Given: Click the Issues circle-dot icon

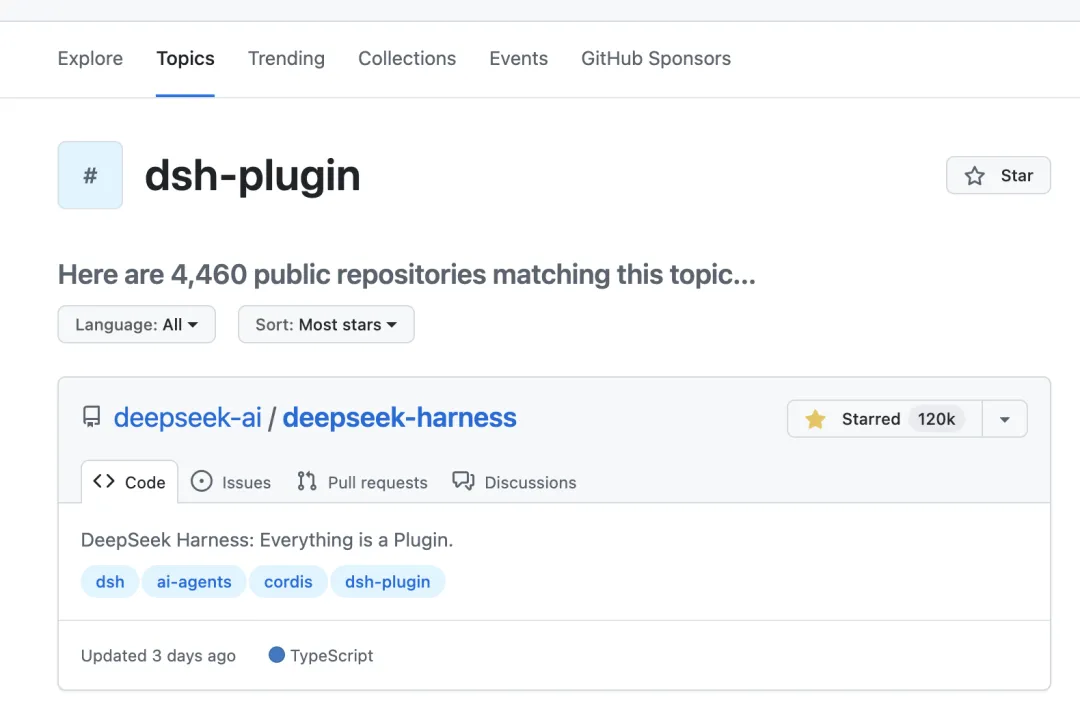Looking at the screenshot, I should coord(201,481).
